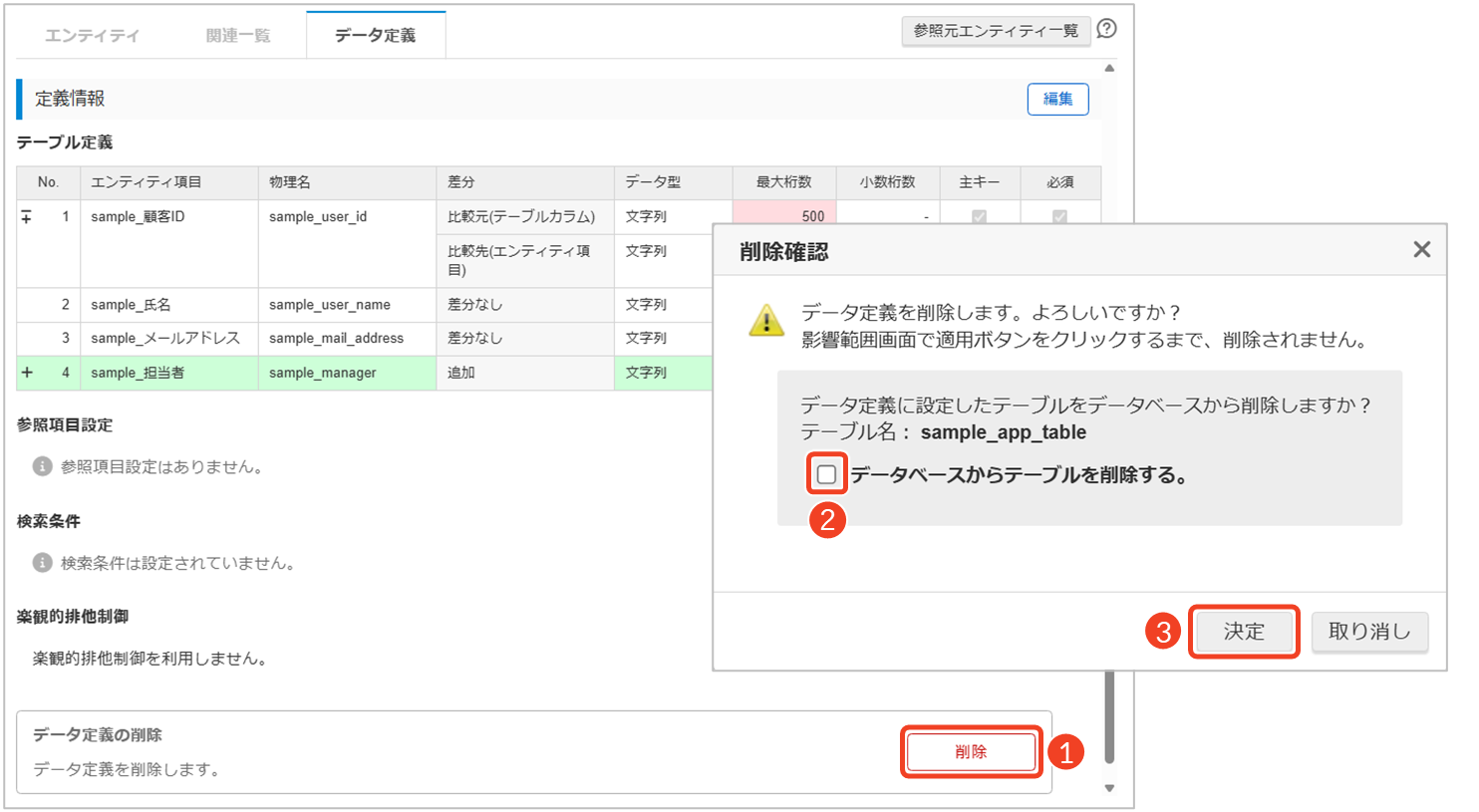Click the 取り消し button
Image resolution: width=1479 pixels, height=812 pixels.
(1369, 632)
